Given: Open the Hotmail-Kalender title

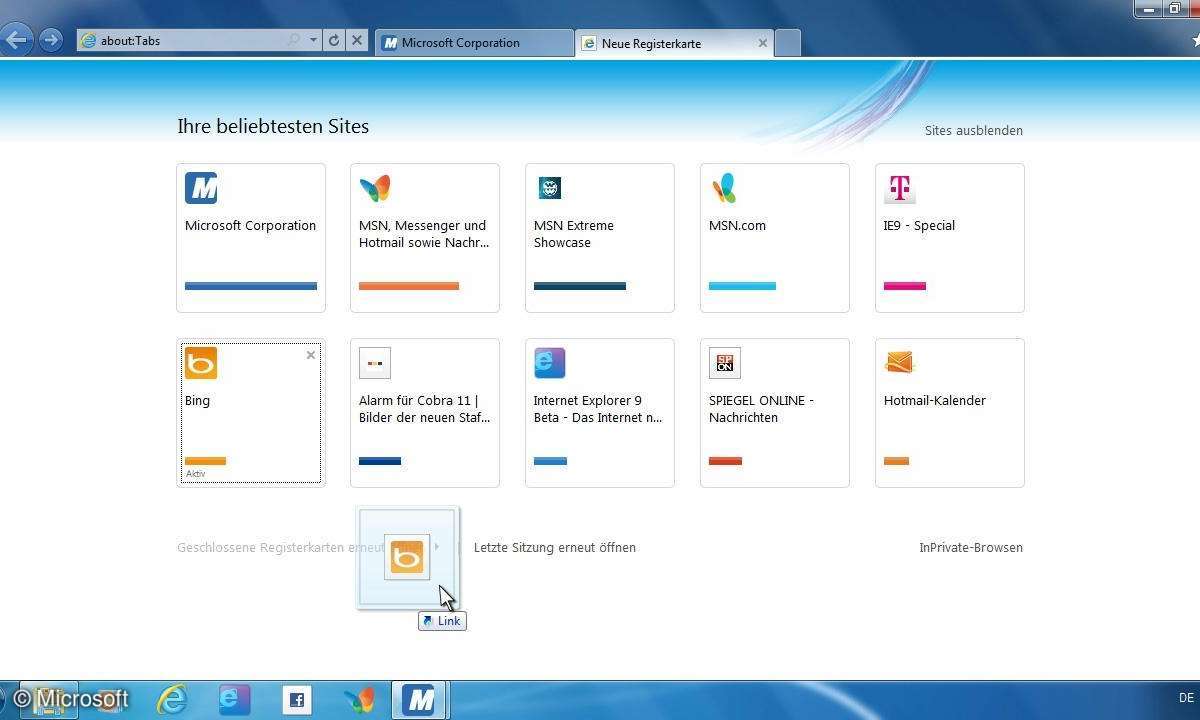Looking at the screenshot, I should 935,400.
